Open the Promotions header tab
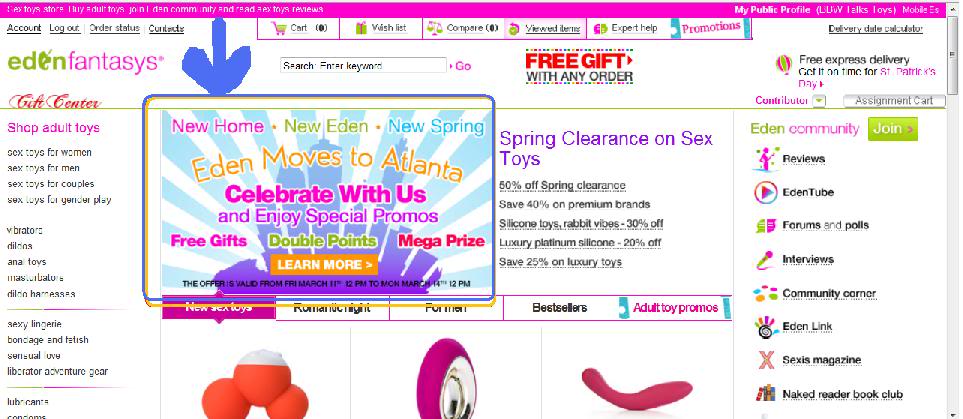The height and width of the screenshot is (419, 963). pyautogui.click(x=711, y=28)
